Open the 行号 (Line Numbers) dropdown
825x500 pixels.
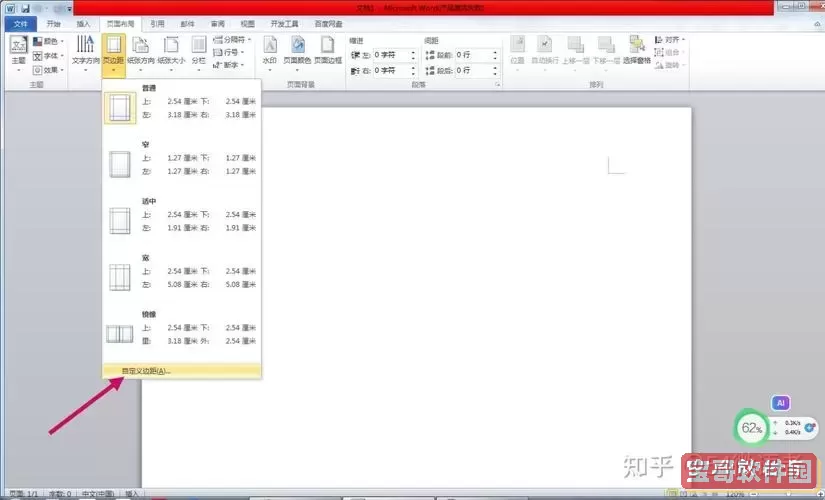coord(229,52)
